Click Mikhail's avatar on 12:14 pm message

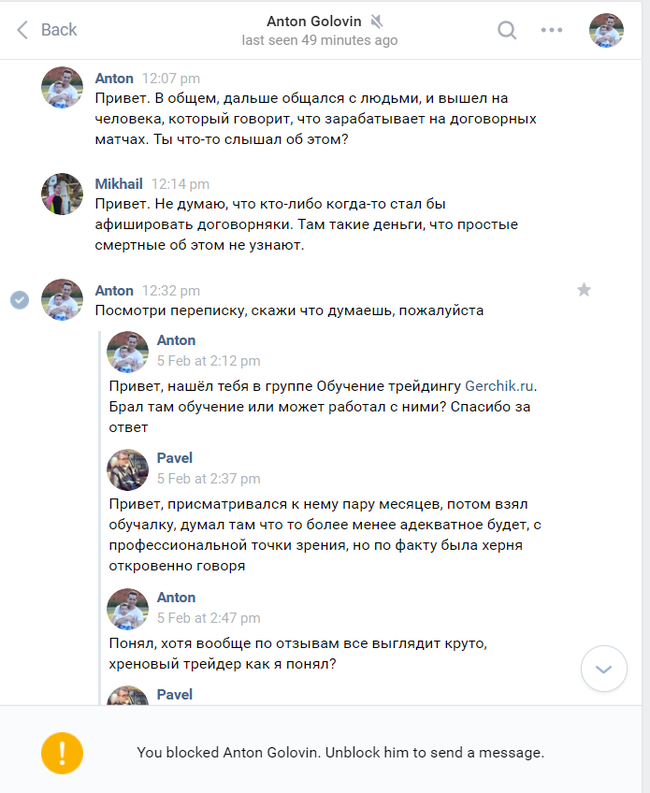[x=62, y=194]
